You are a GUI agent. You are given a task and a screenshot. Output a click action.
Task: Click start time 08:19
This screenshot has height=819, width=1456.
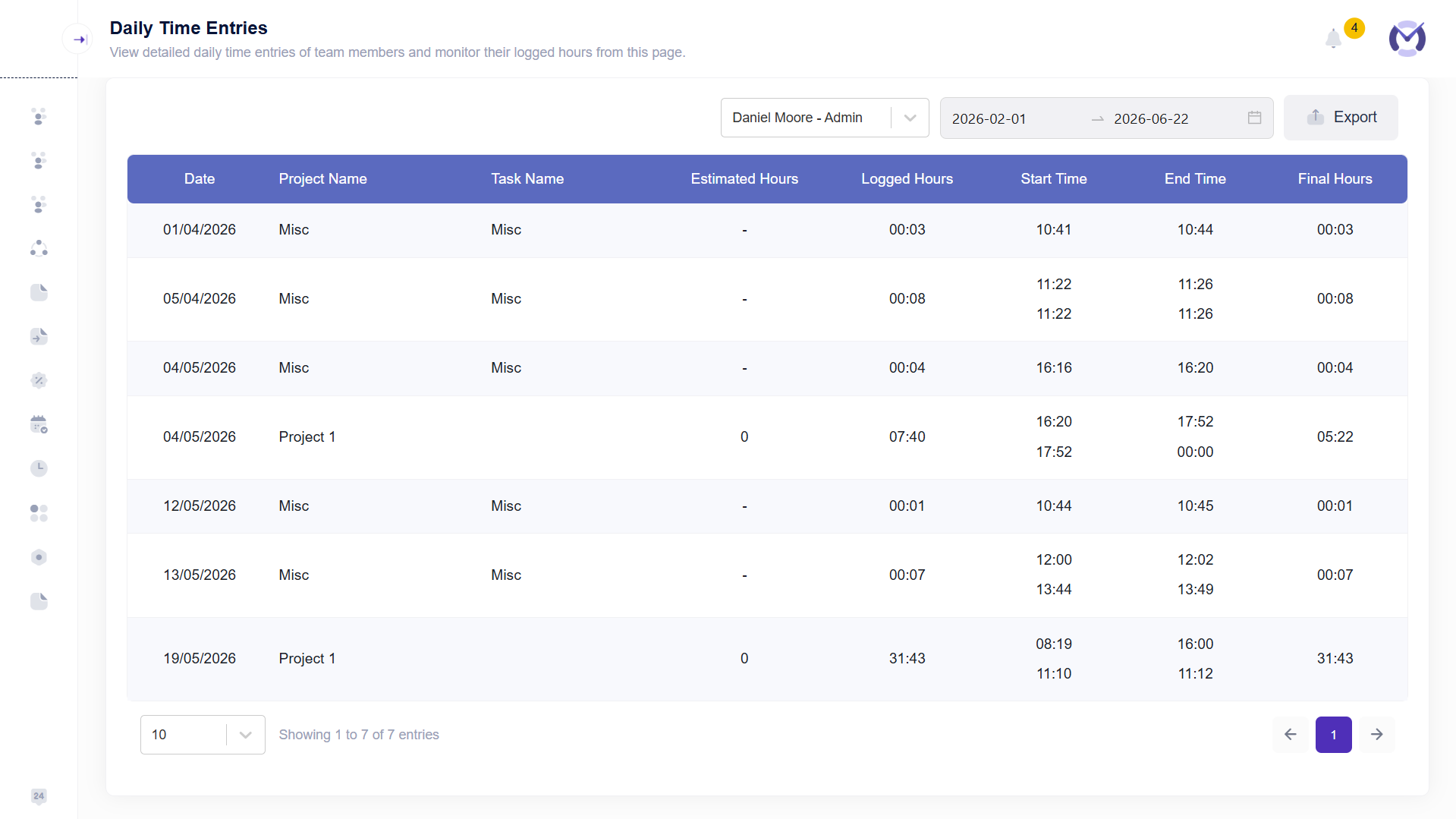coord(1054,644)
